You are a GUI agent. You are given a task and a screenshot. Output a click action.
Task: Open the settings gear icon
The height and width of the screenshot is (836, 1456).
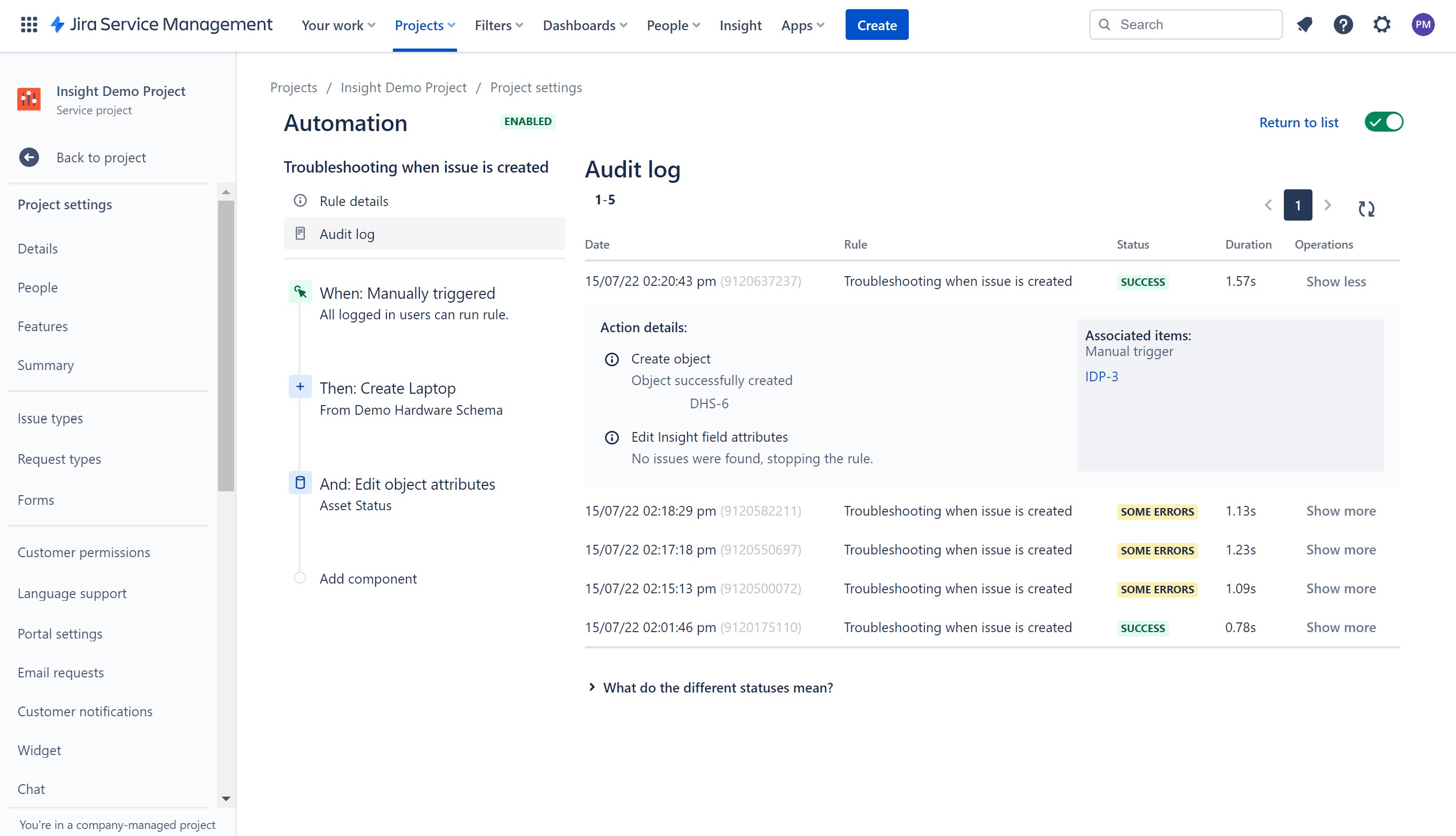[x=1382, y=25]
